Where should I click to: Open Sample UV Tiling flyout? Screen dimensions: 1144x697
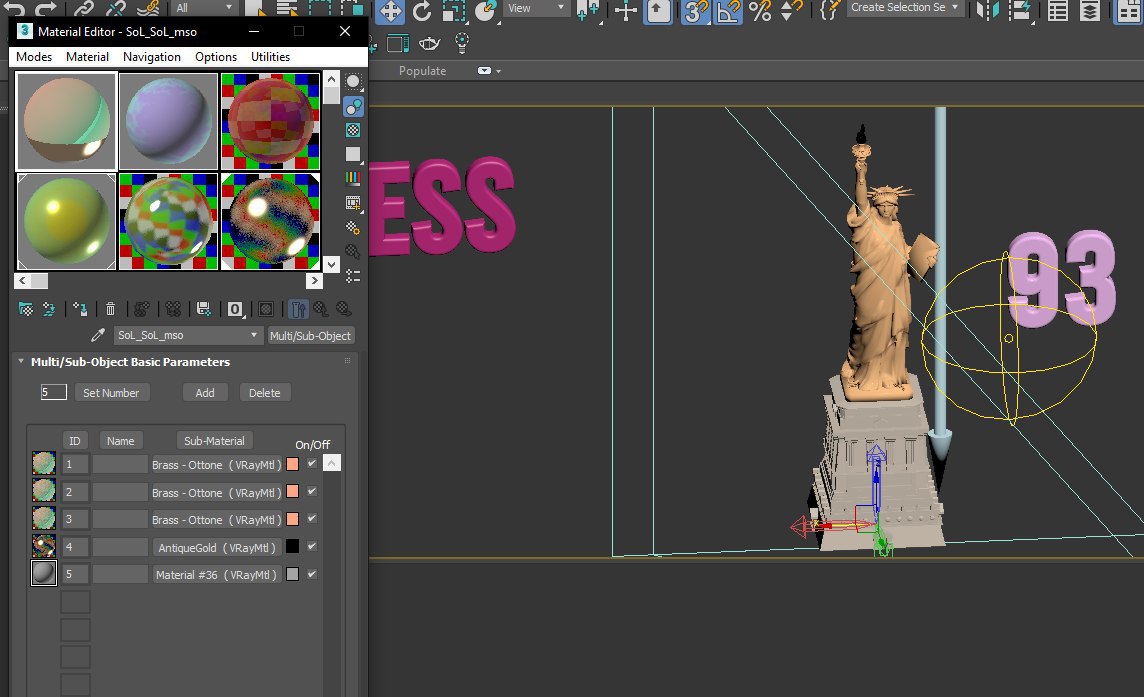tap(353, 154)
